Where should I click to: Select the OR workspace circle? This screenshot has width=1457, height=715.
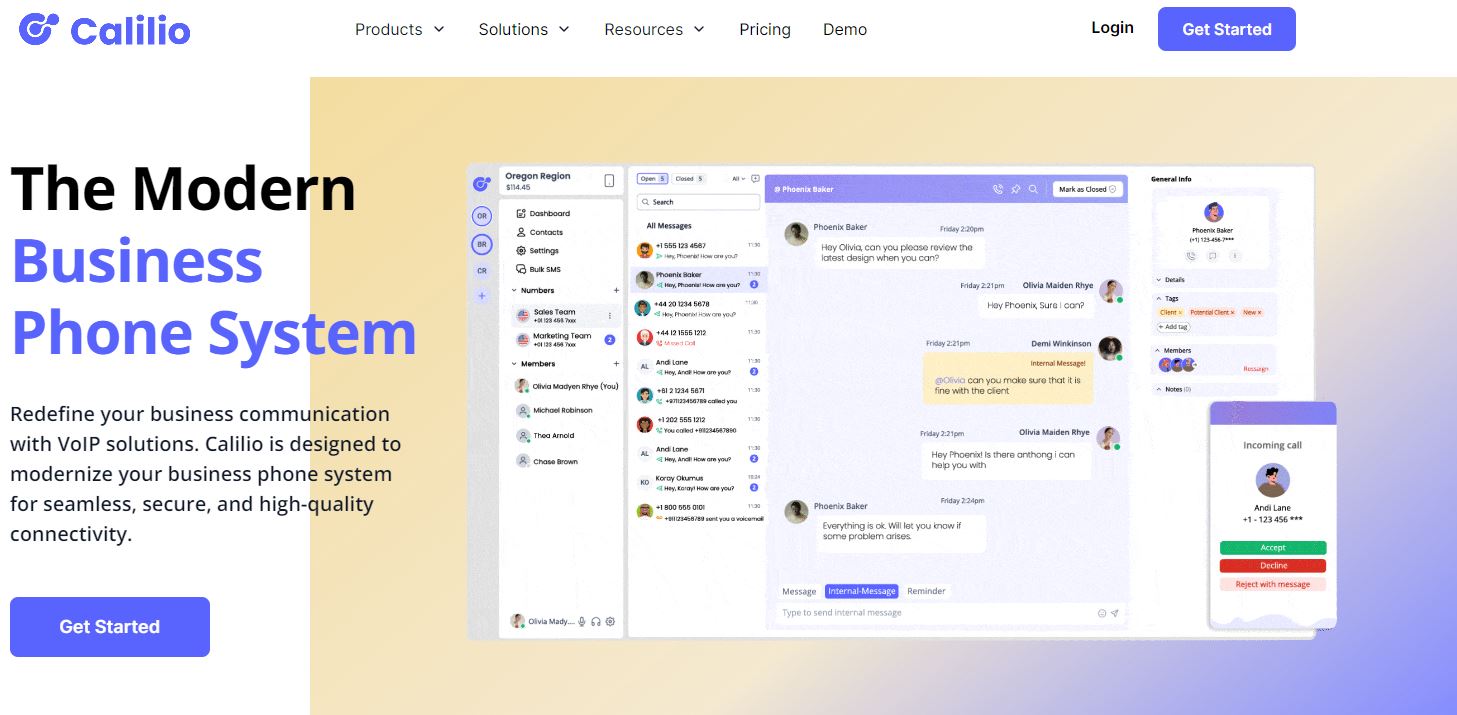pos(482,216)
